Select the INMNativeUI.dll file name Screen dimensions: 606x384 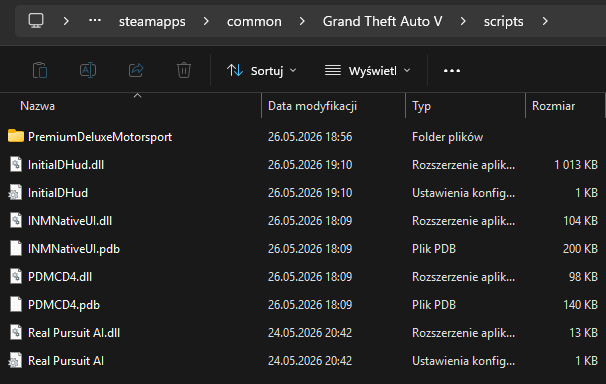(x=70, y=221)
